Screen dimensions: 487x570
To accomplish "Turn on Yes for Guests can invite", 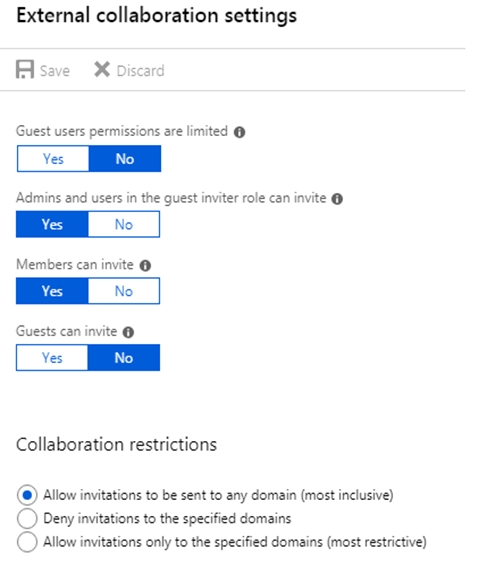I will (52, 358).
